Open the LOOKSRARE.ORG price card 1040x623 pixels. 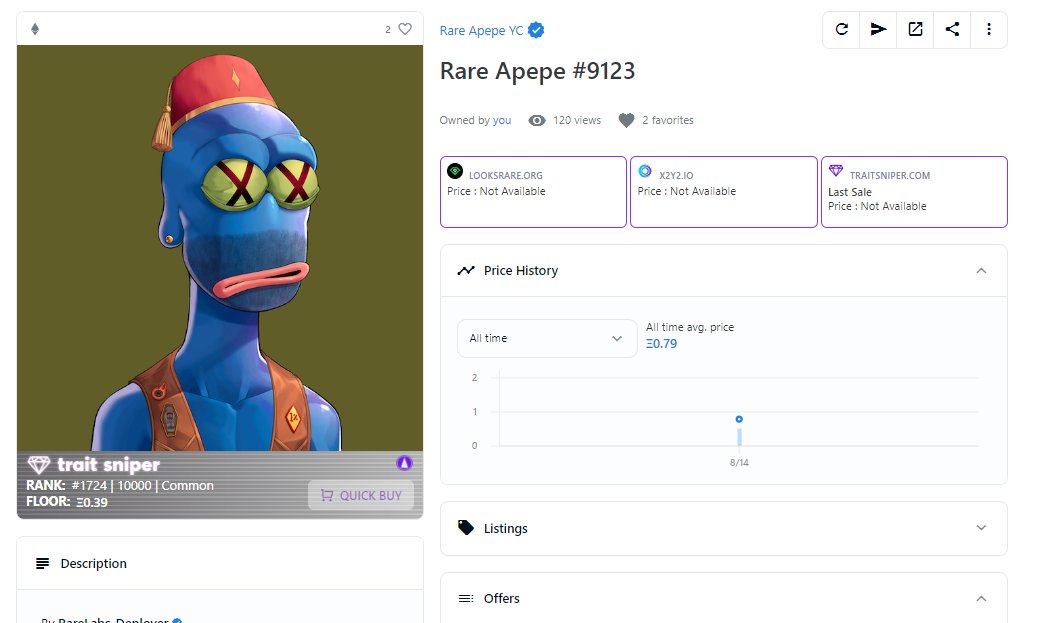pos(533,192)
